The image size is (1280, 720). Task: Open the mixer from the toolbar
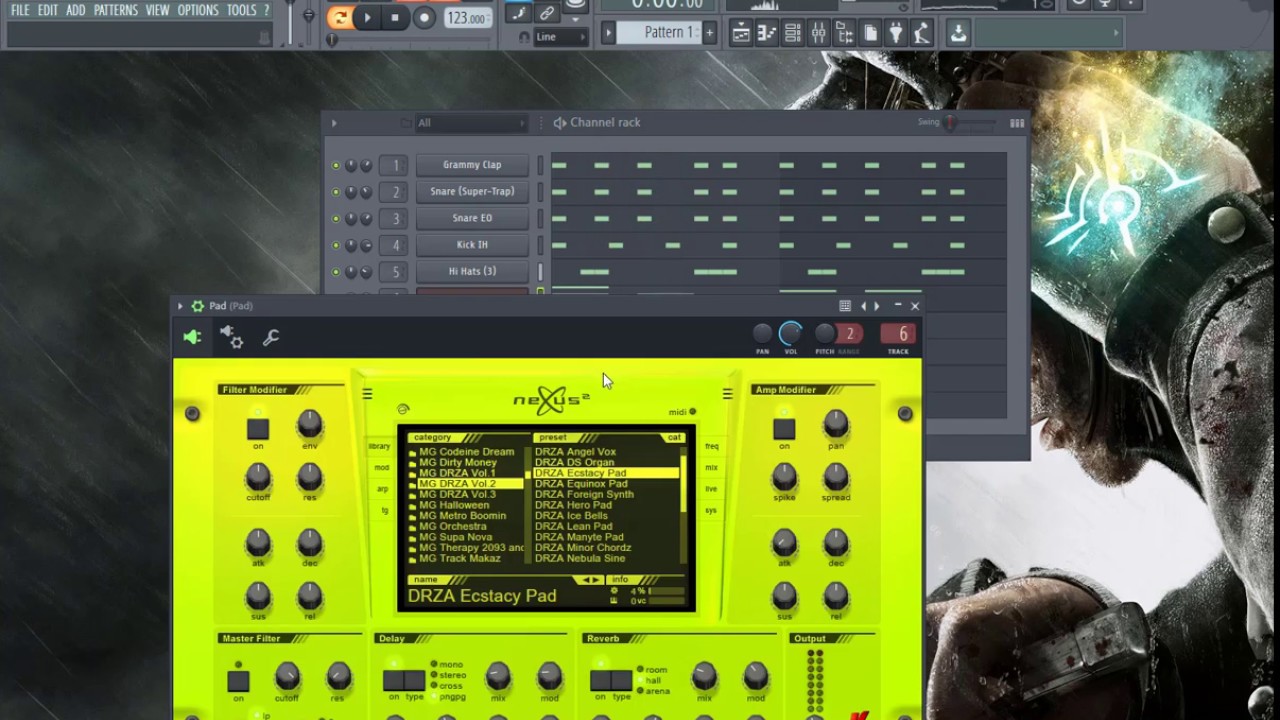tap(819, 33)
